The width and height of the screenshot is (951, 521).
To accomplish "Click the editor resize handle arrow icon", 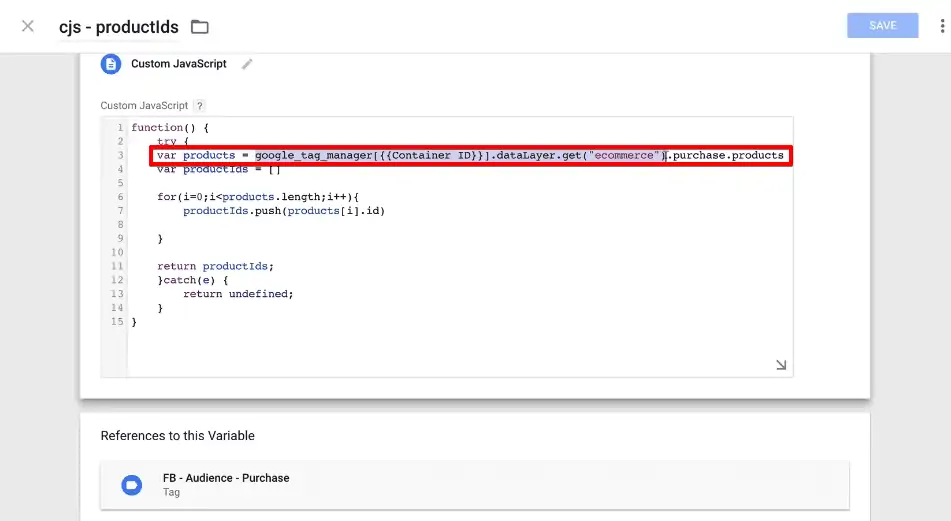I will pos(781,365).
